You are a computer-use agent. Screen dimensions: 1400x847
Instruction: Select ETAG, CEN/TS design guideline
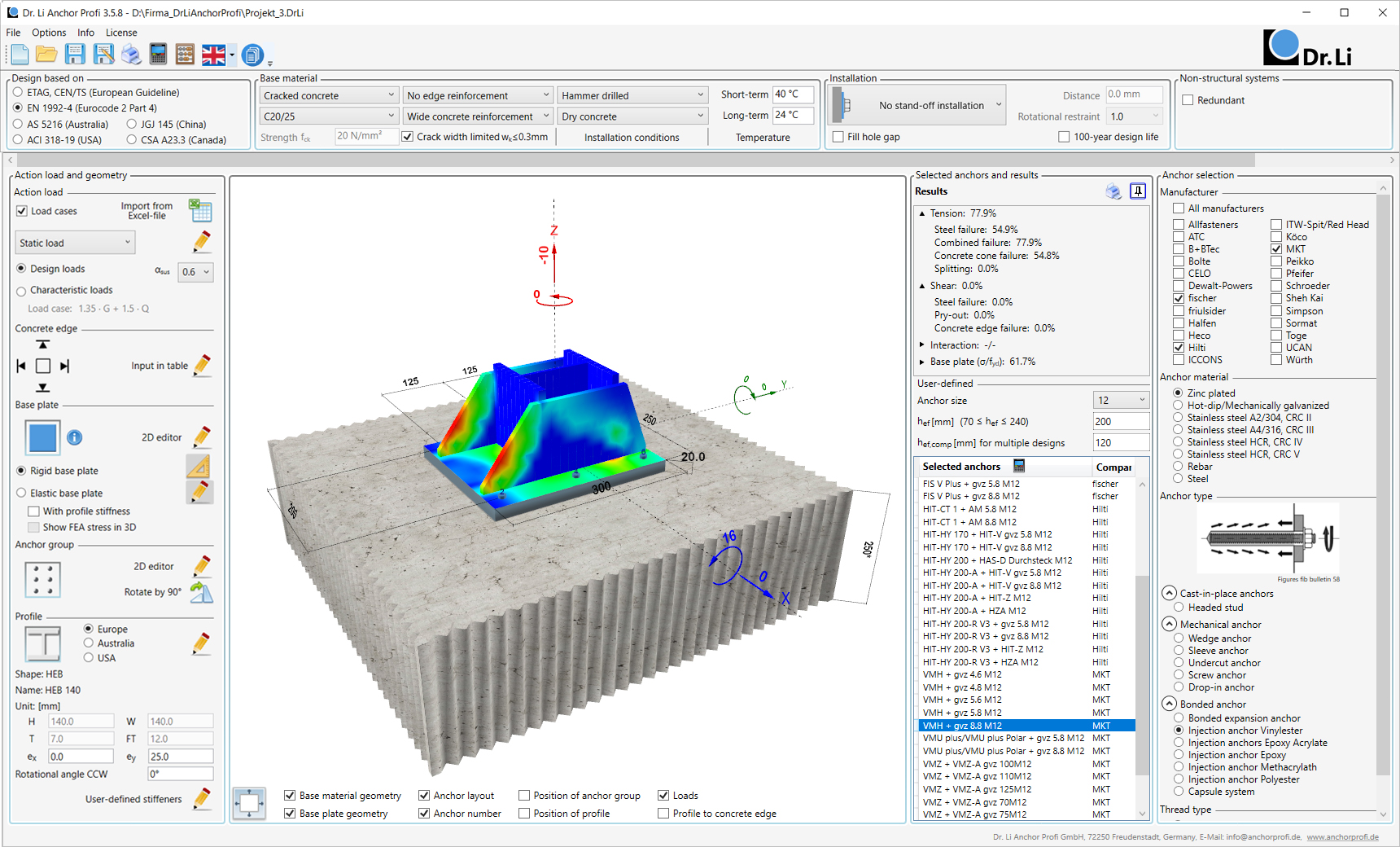18,93
